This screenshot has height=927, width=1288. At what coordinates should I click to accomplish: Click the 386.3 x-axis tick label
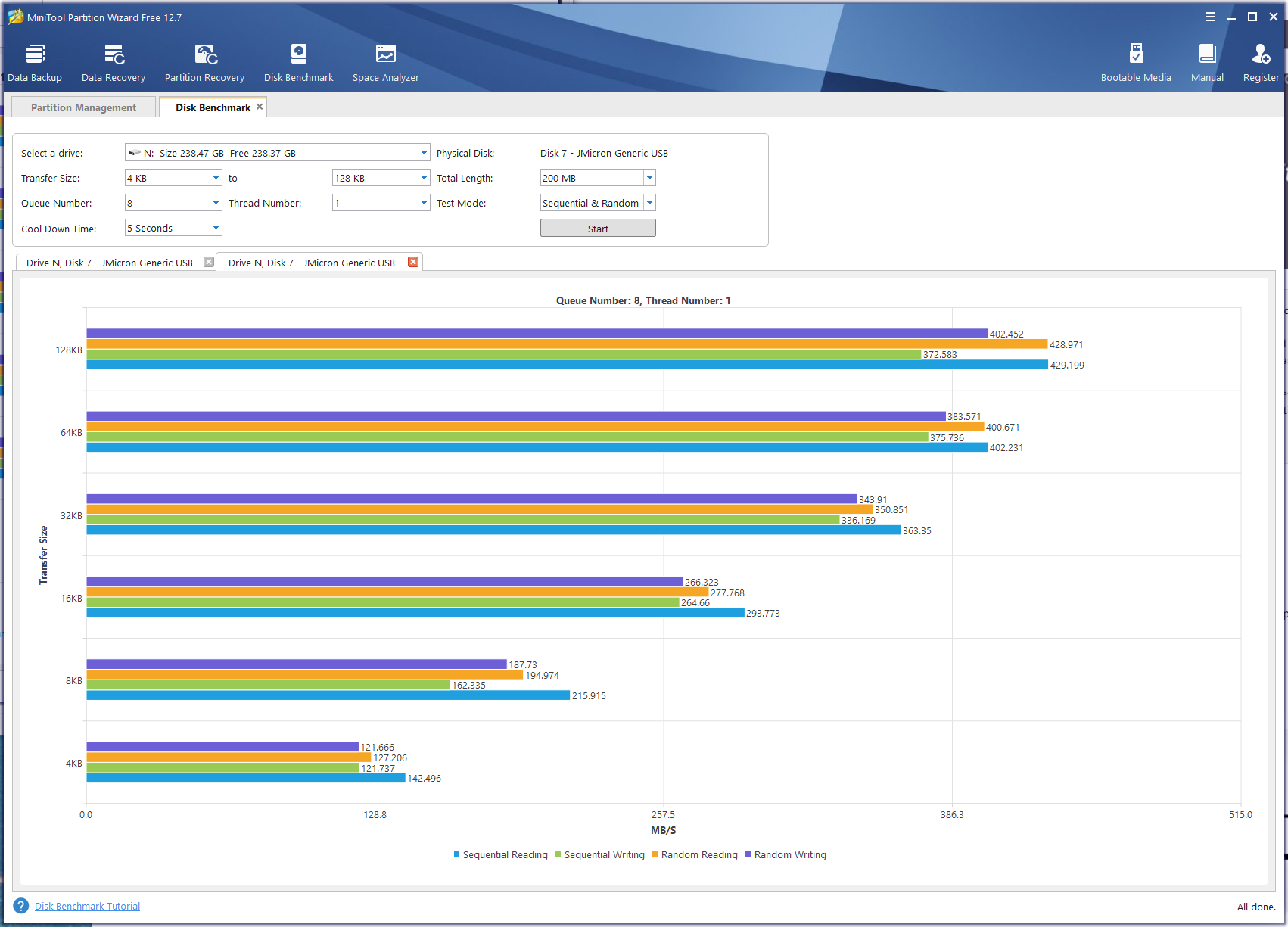[x=952, y=815]
